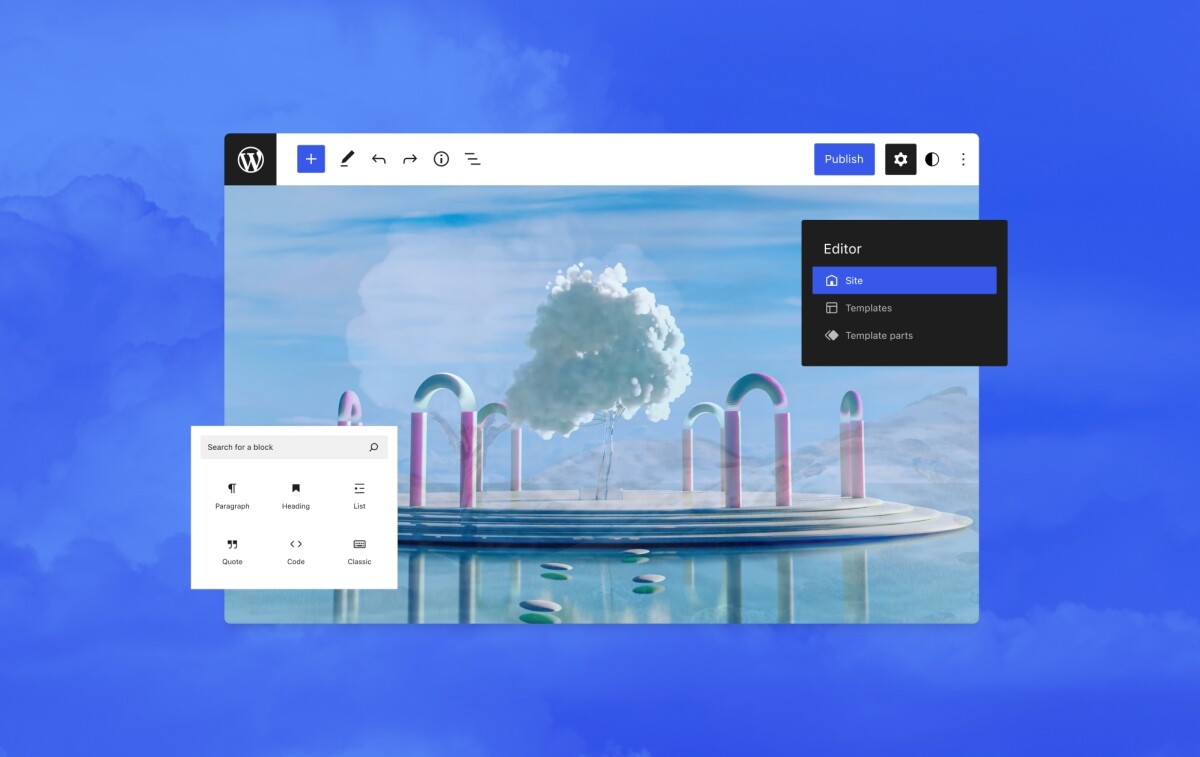
Task: Click the Search for a block field
Action: click(x=280, y=447)
